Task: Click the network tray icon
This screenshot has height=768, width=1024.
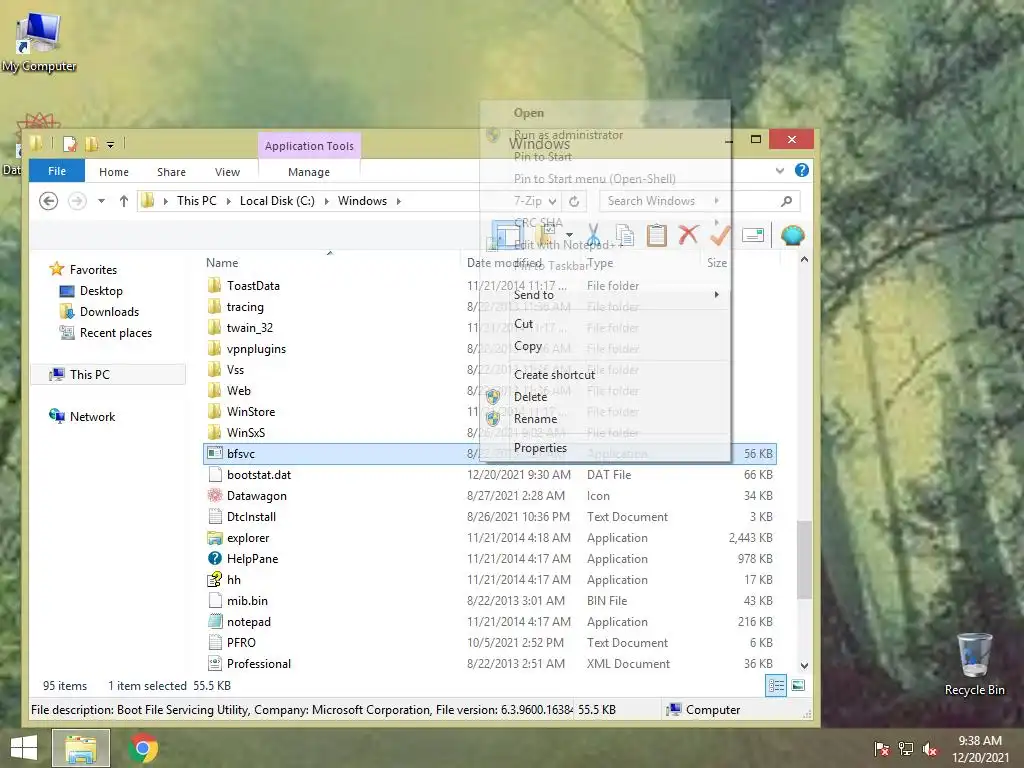Action: [906, 749]
